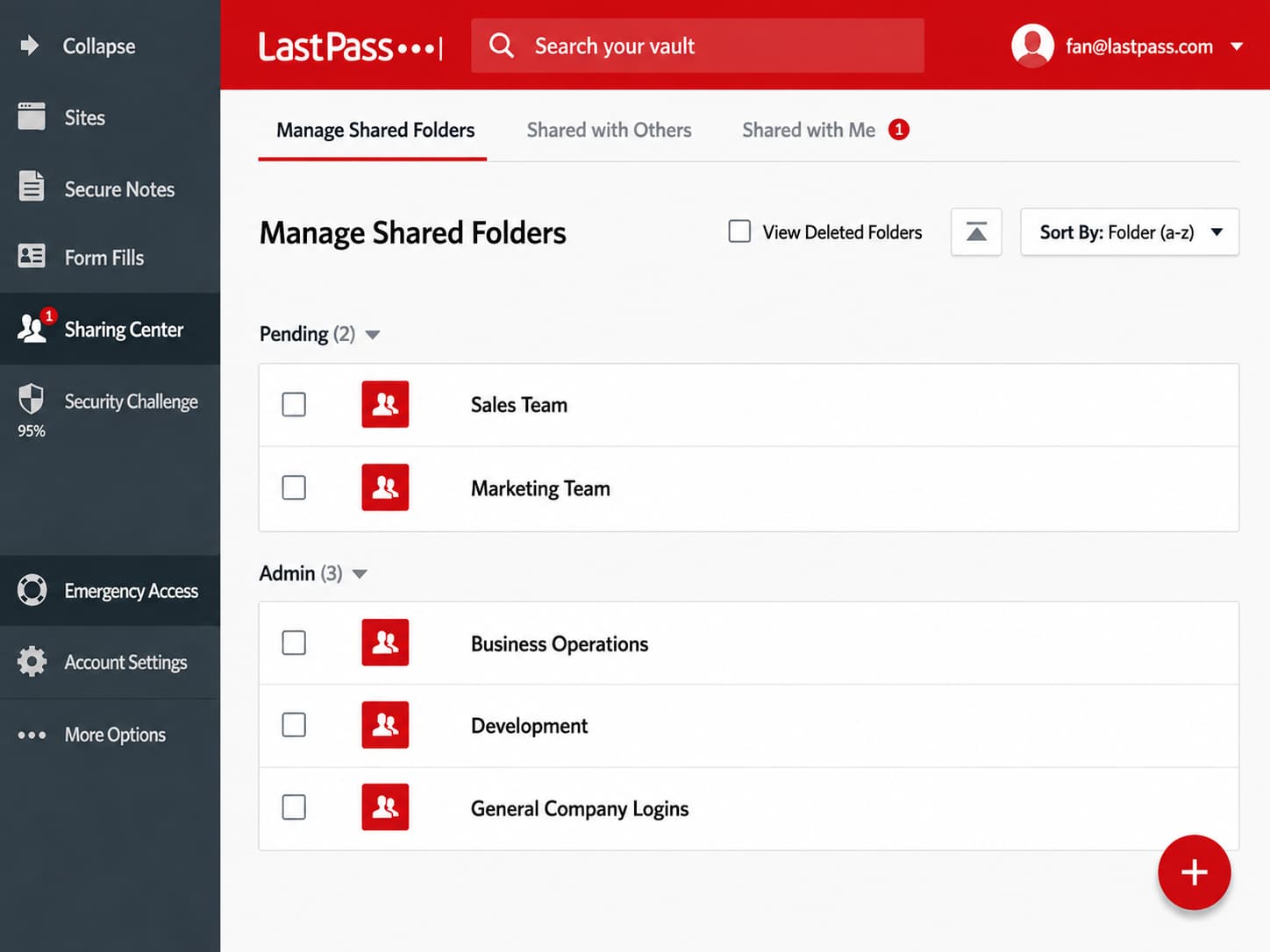Click the LastPass logo

tap(349, 46)
